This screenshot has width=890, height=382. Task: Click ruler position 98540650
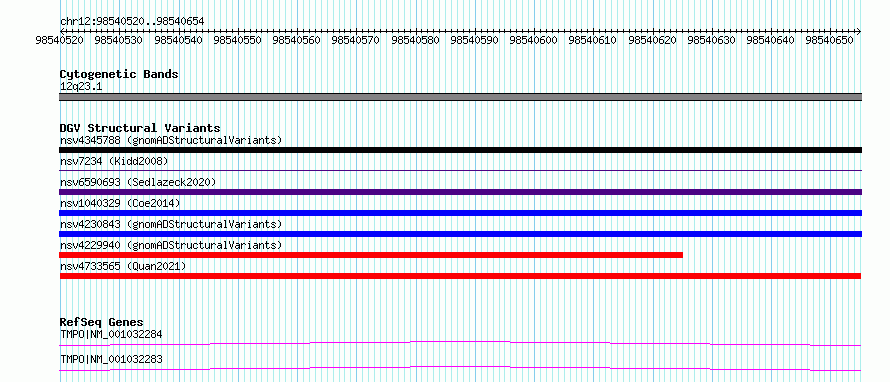pyautogui.click(x=830, y=40)
